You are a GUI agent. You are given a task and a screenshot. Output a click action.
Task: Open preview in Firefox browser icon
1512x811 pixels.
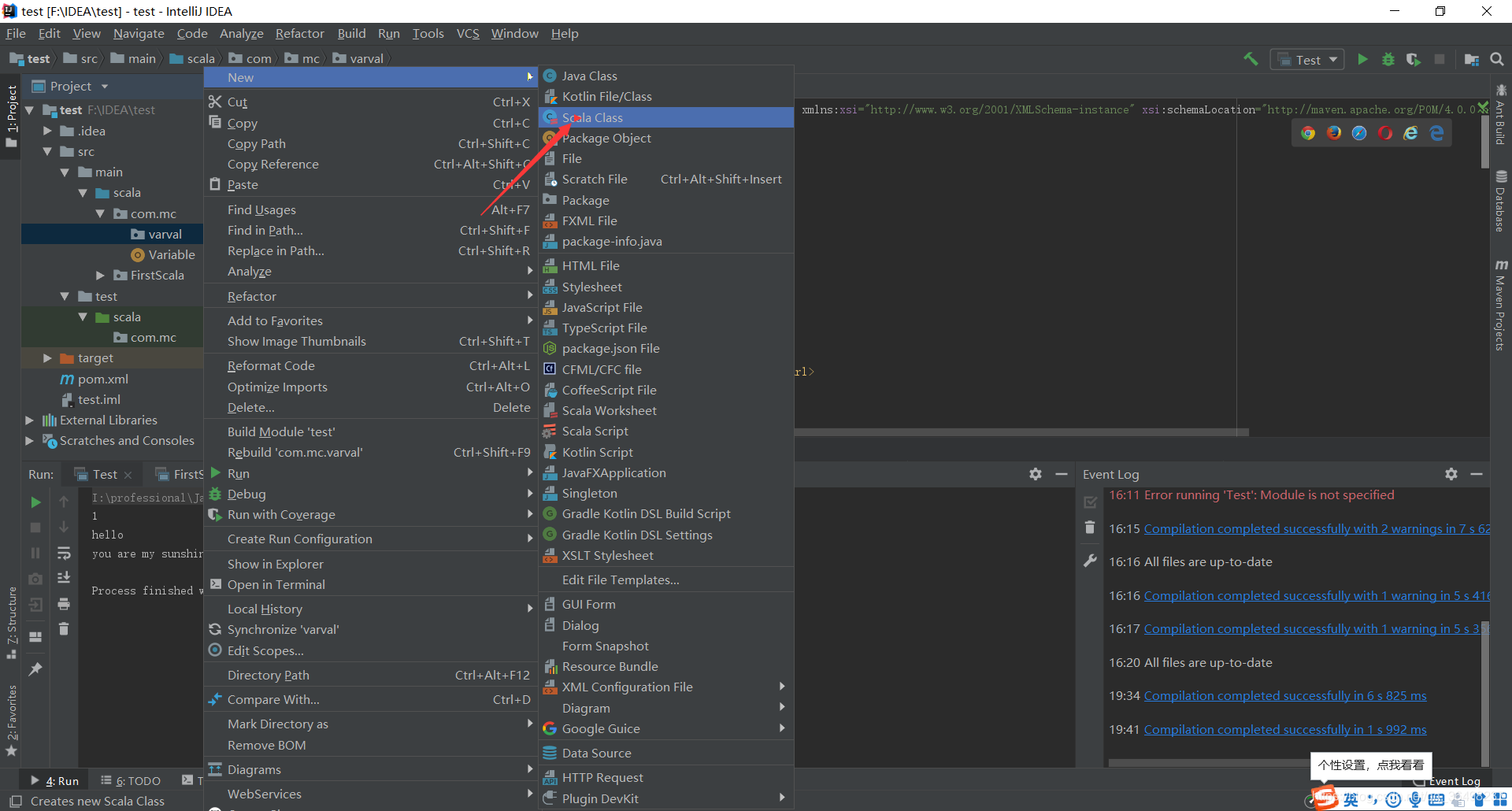pyautogui.click(x=1334, y=133)
